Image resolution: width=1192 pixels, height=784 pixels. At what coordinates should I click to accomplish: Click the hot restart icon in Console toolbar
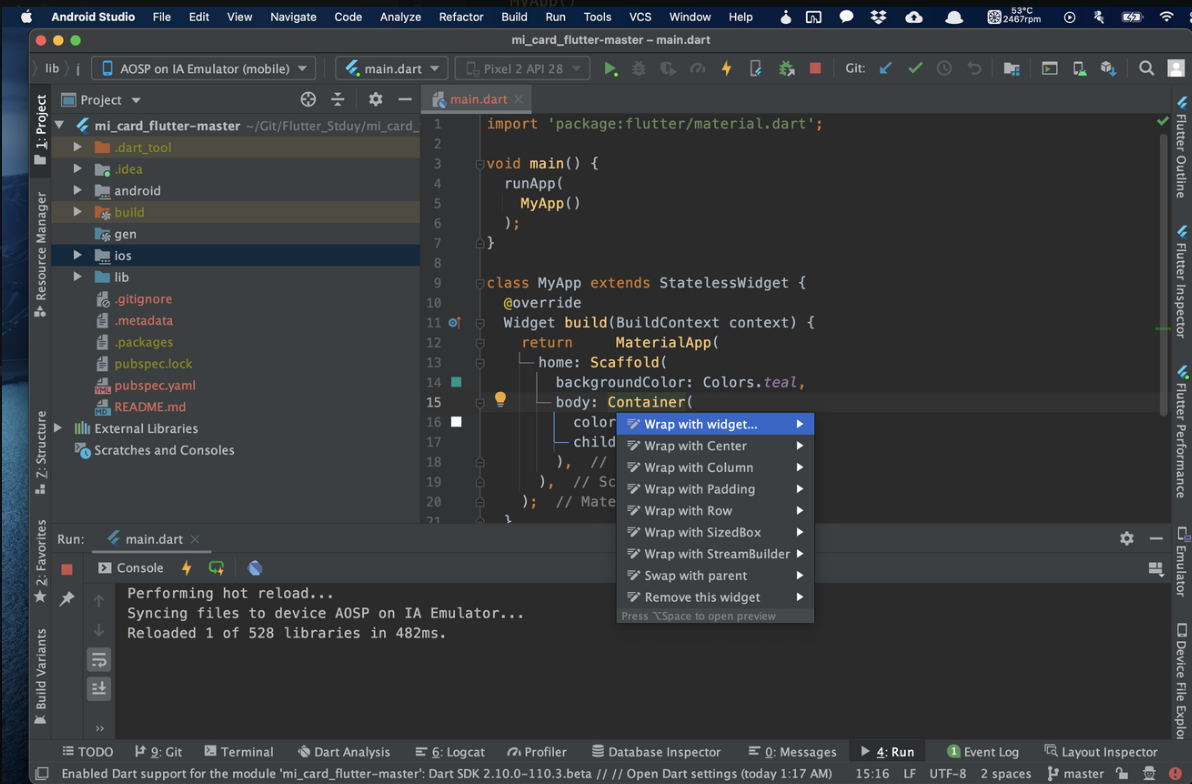pyautogui.click(x=217, y=568)
